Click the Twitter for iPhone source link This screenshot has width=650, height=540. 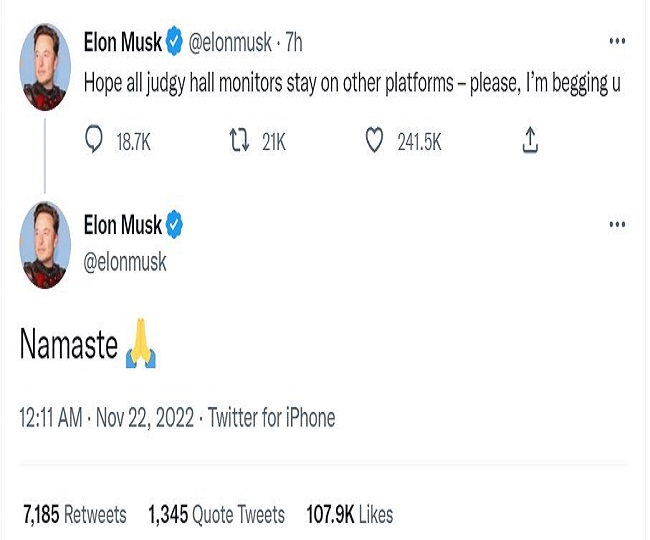click(x=272, y=417)
